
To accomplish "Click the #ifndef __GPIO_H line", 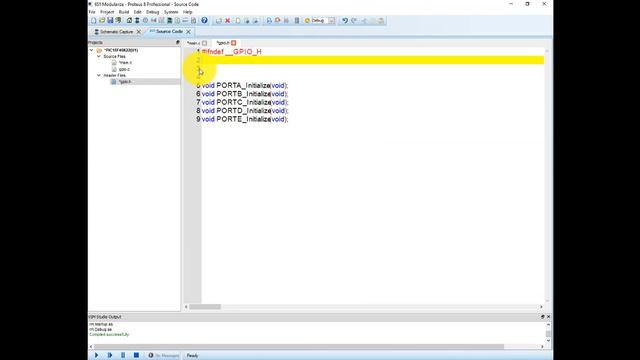I will click(231, 52).
